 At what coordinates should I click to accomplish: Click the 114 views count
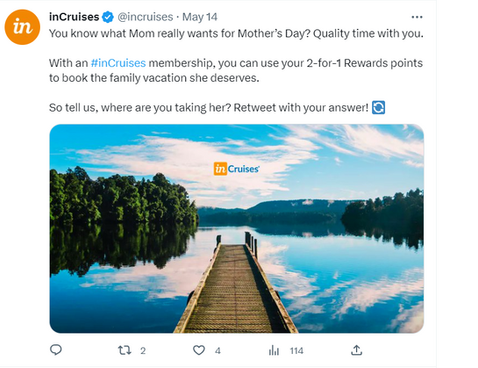click(x=296, y=351)
